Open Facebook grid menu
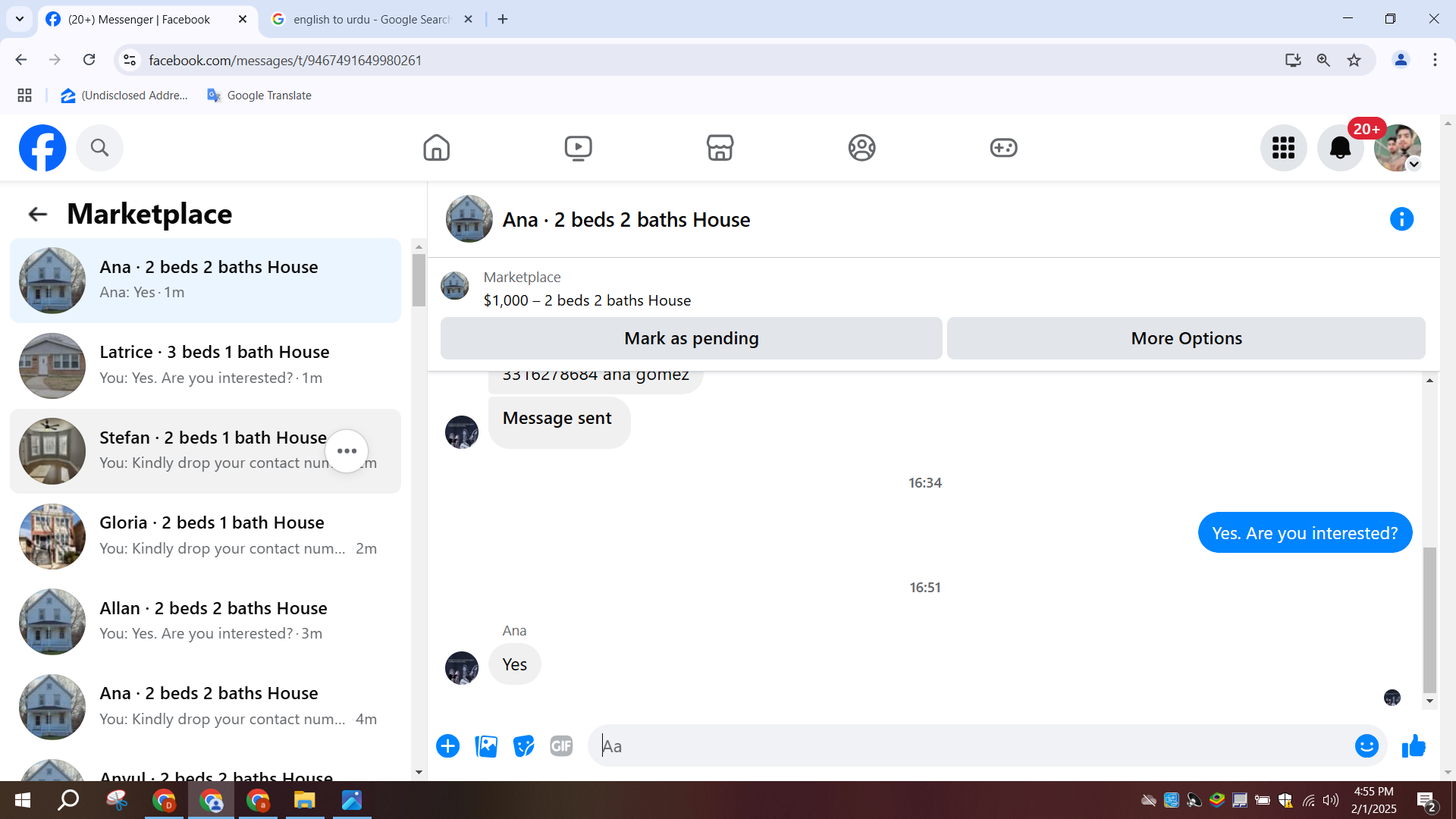1456x819 pixels. (x=1283, y=148)
